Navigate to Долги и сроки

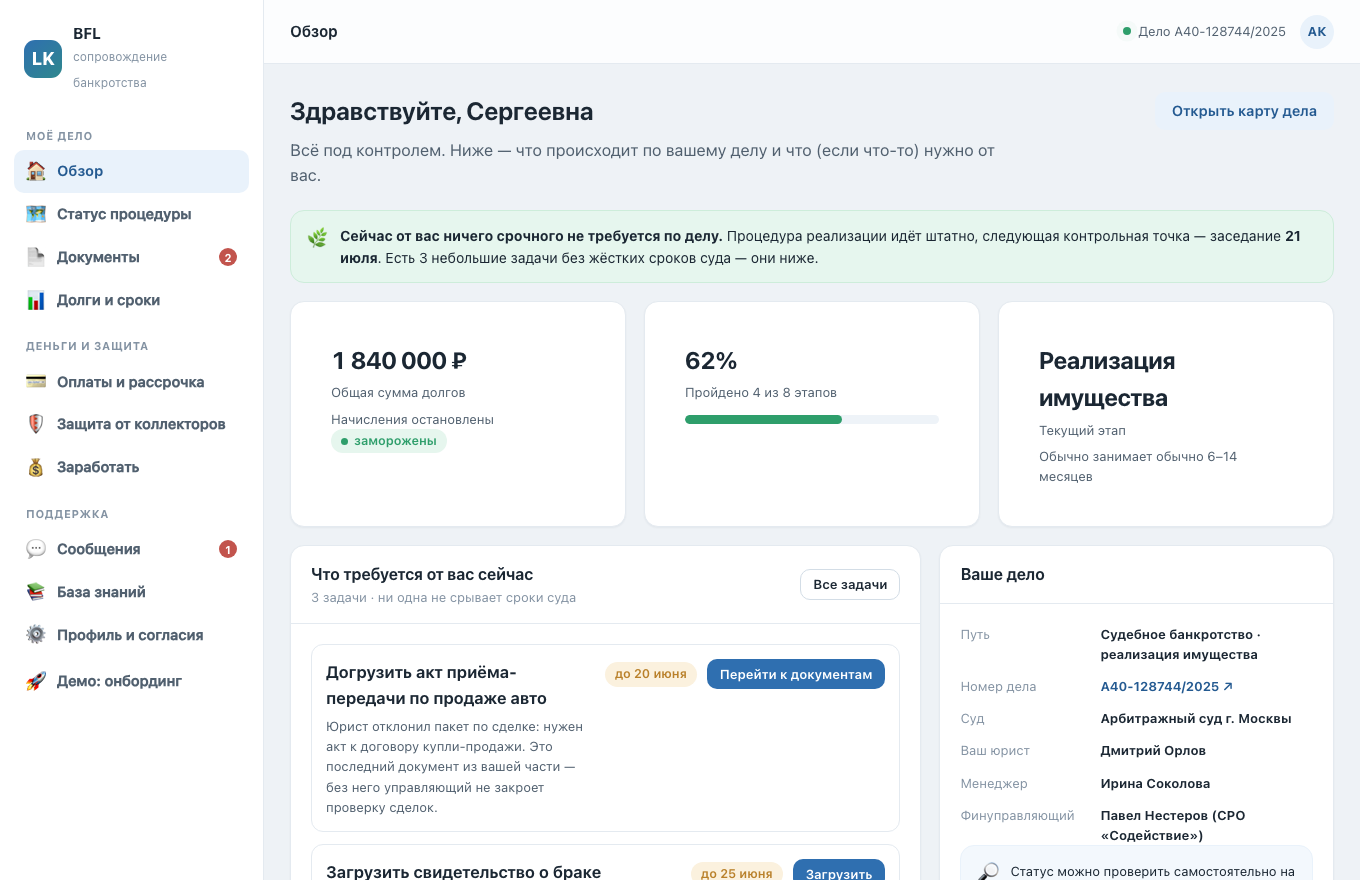coord(131,300)
